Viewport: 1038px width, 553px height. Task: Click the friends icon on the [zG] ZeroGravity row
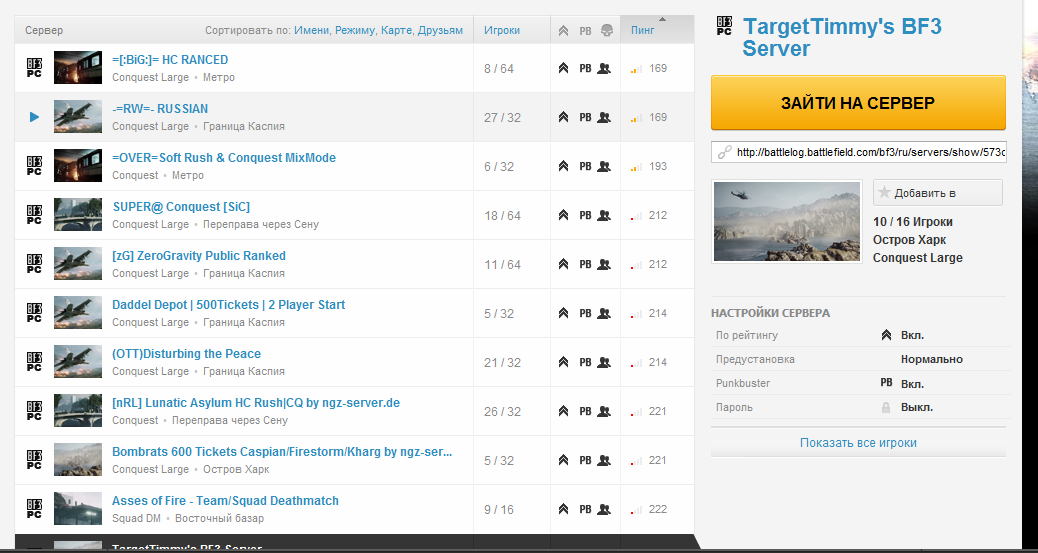604,264
